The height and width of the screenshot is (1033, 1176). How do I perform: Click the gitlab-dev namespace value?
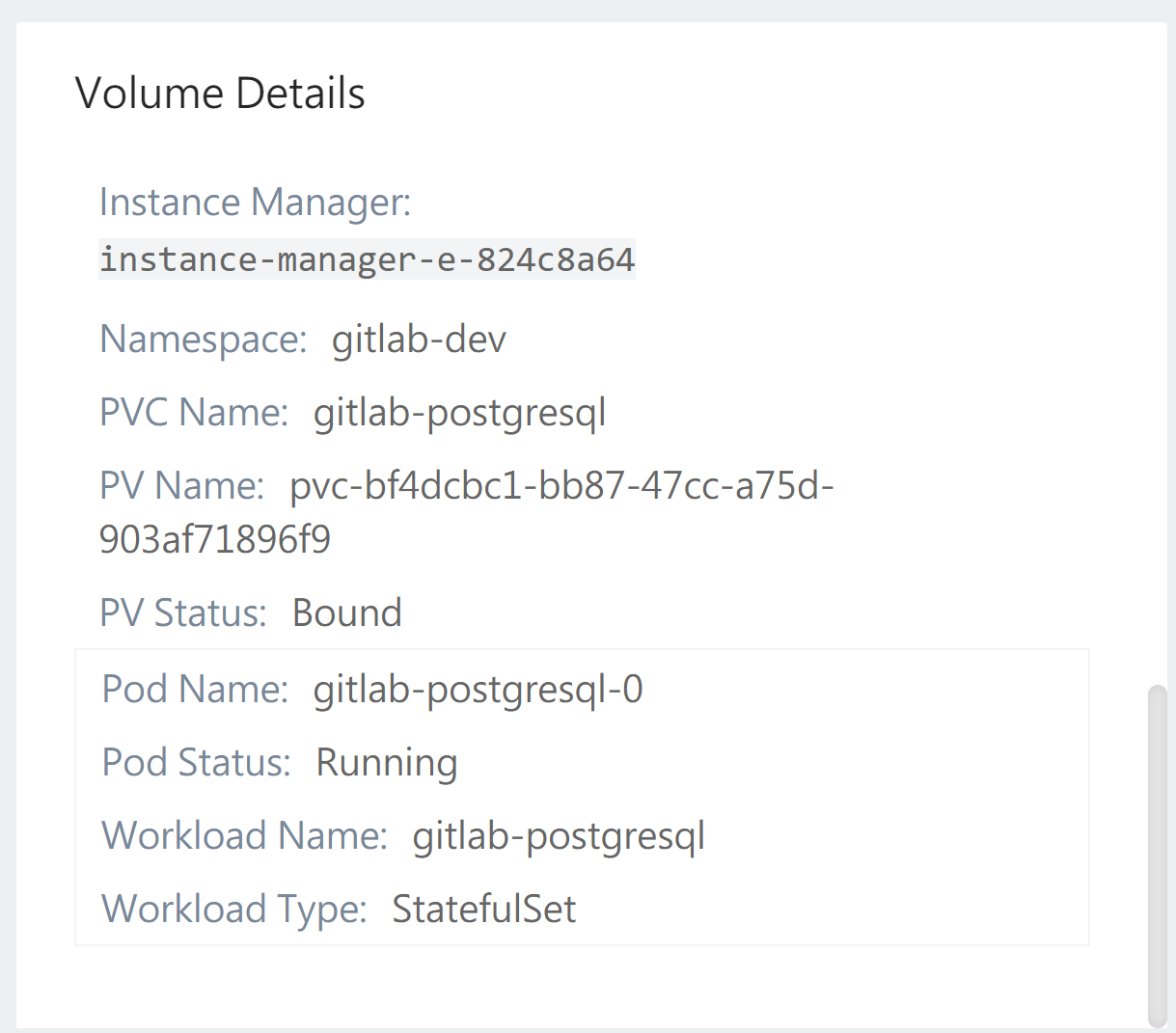pyautogui.click(x=418, y=340)
